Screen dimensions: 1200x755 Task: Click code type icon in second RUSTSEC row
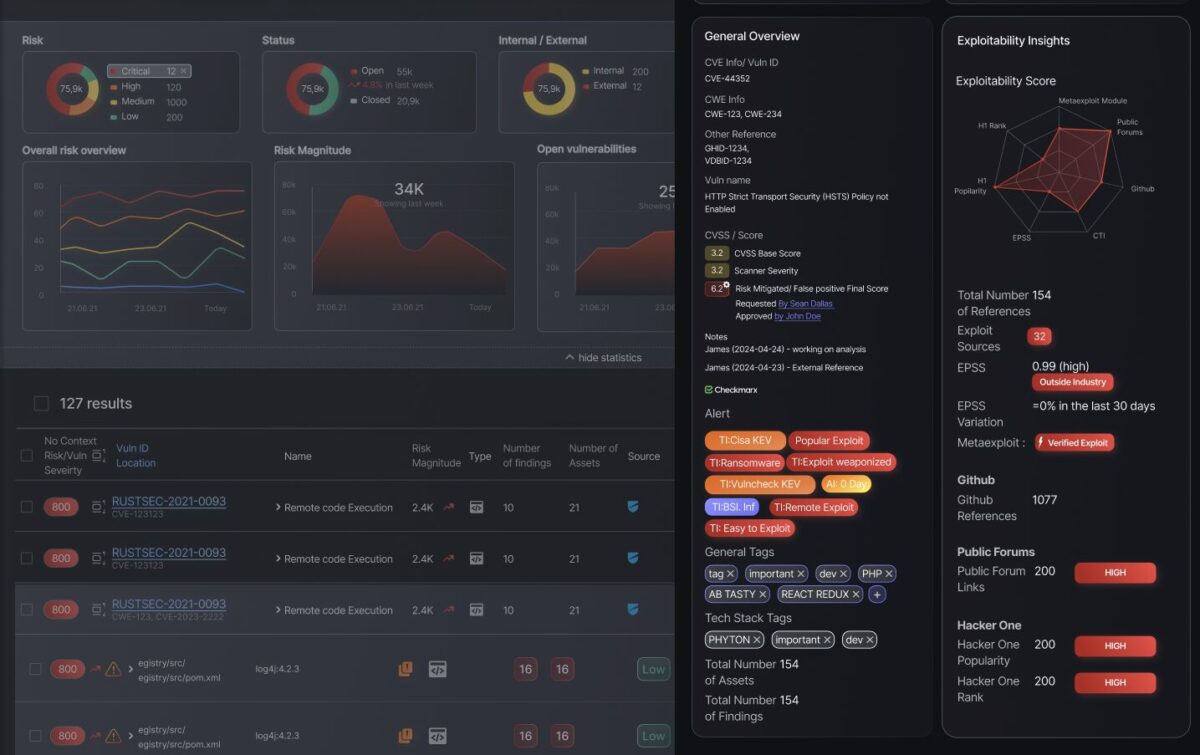477,559
